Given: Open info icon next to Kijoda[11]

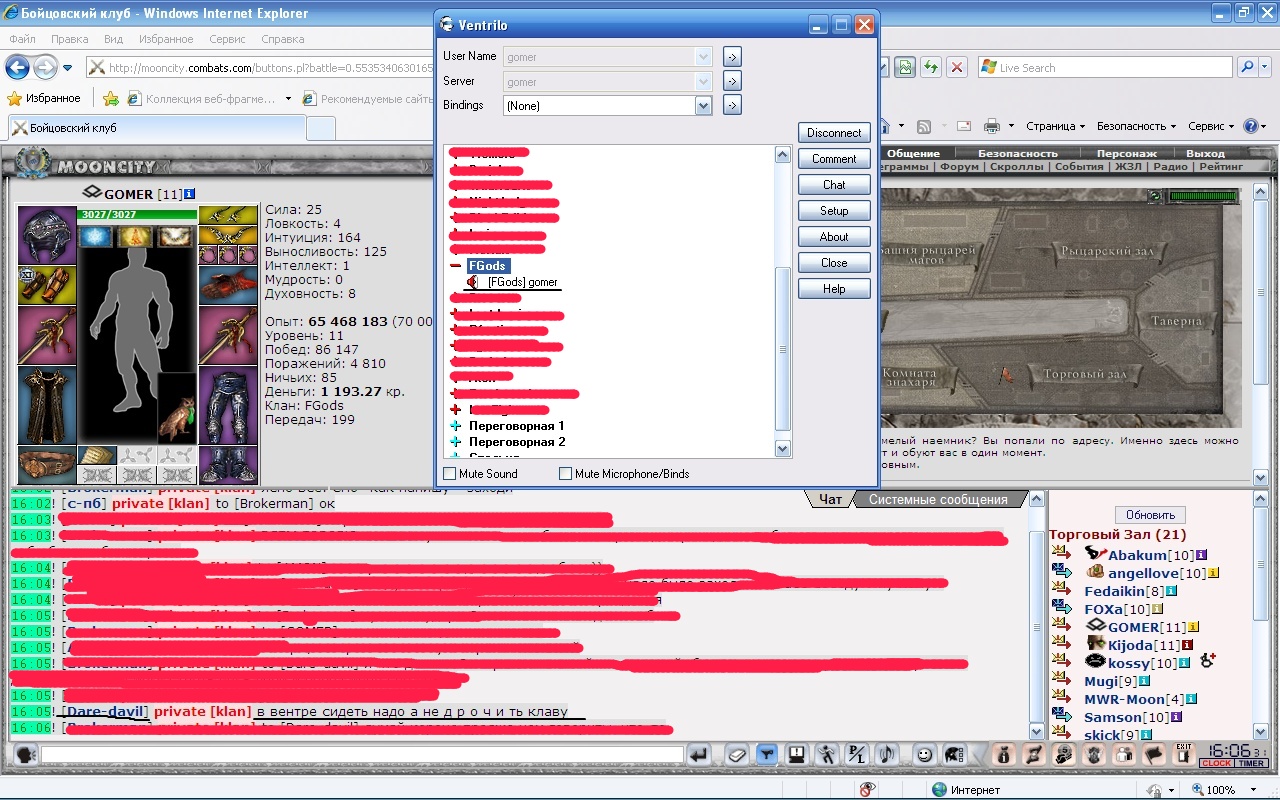Looking at the screenshot, I should click(x=1189, y=645).
